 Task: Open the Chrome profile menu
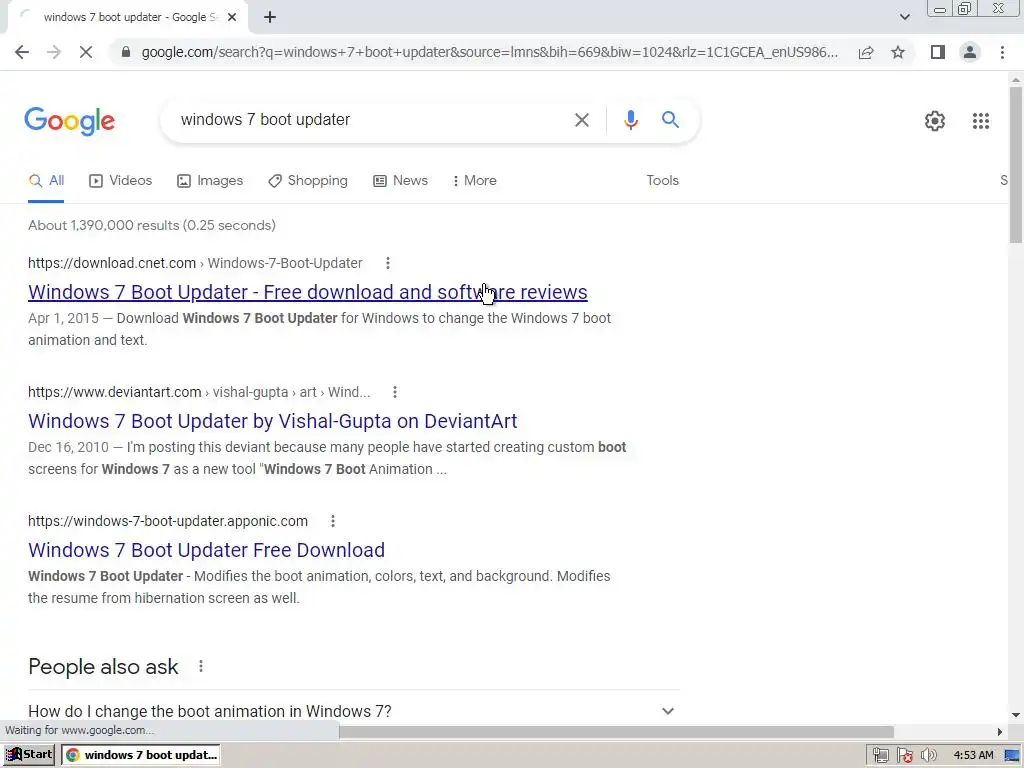pos(970,52)
